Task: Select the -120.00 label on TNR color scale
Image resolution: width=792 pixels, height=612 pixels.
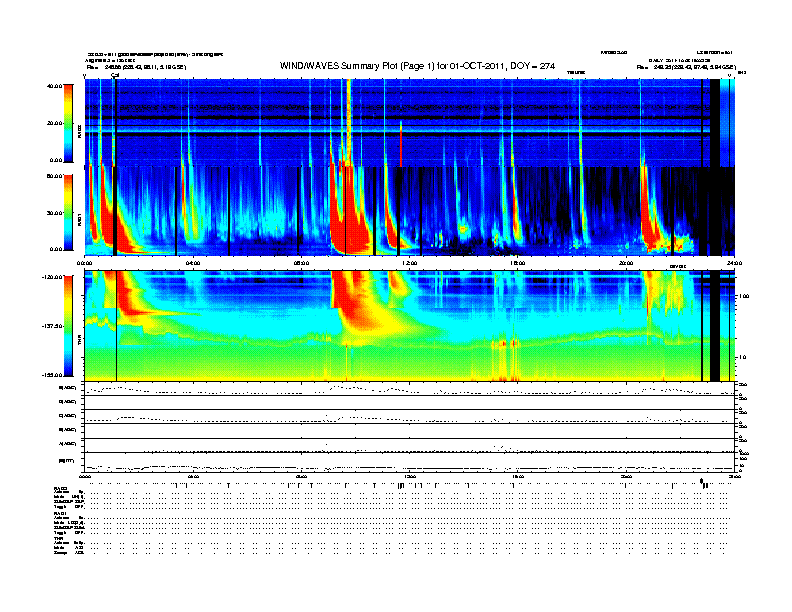Action: tap(53, 277)
